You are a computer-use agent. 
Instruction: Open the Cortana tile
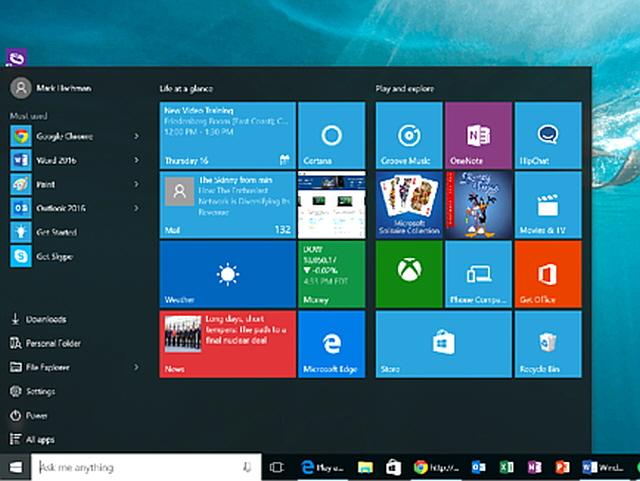point(331,135)
